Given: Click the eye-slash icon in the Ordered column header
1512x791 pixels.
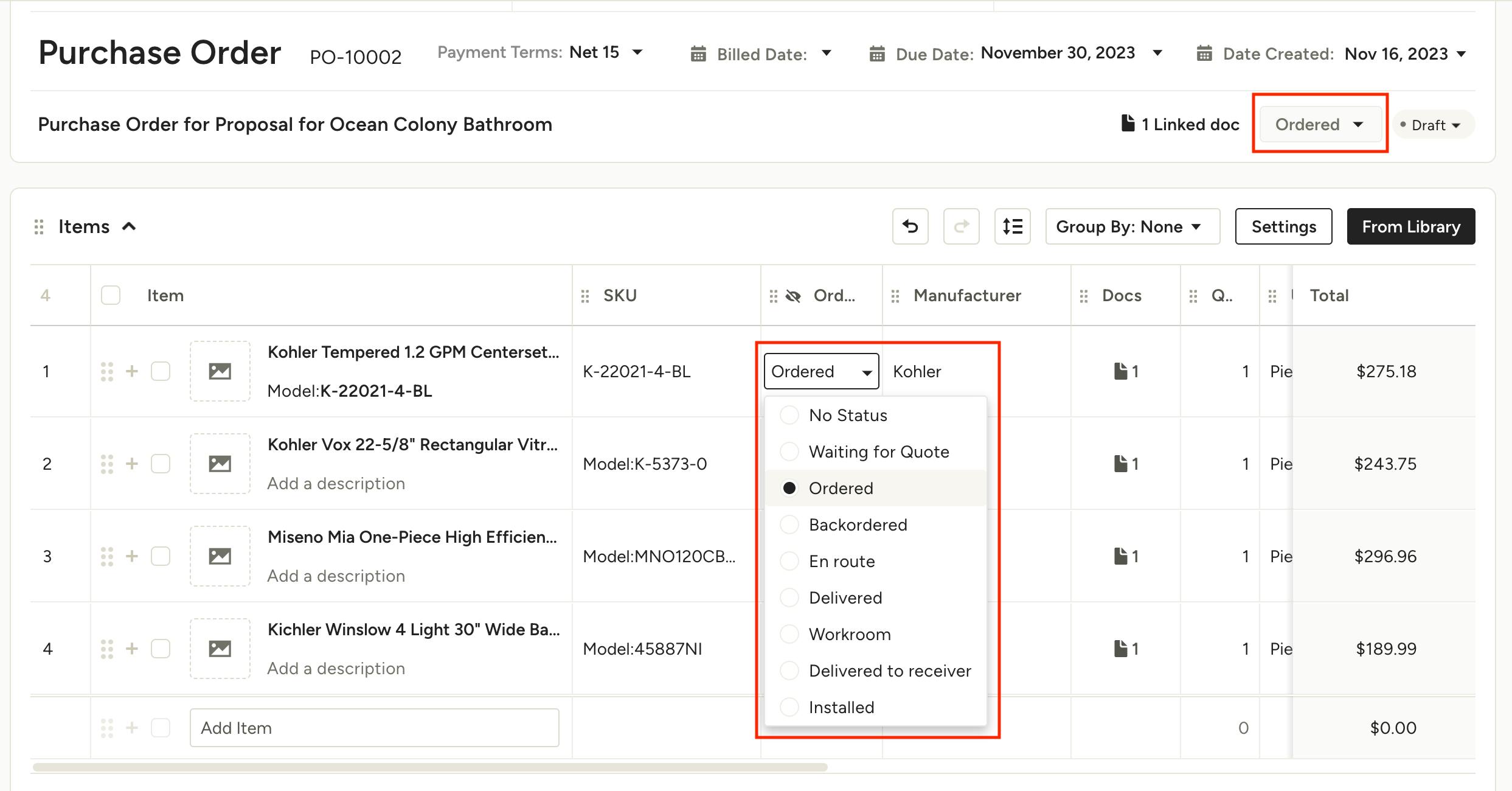Looking at the screenshot, I should [794, 296].
